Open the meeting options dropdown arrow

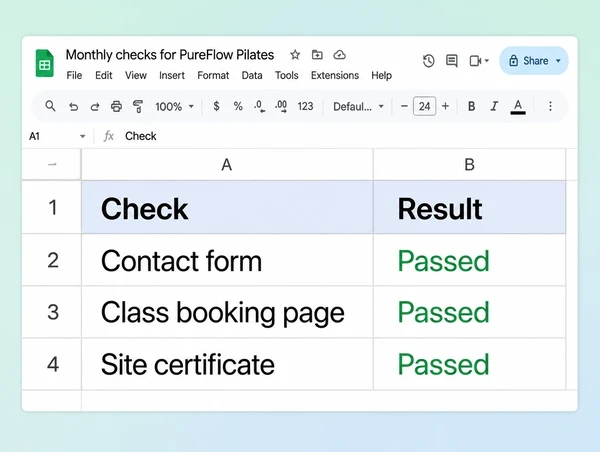[x=487, y=60]
